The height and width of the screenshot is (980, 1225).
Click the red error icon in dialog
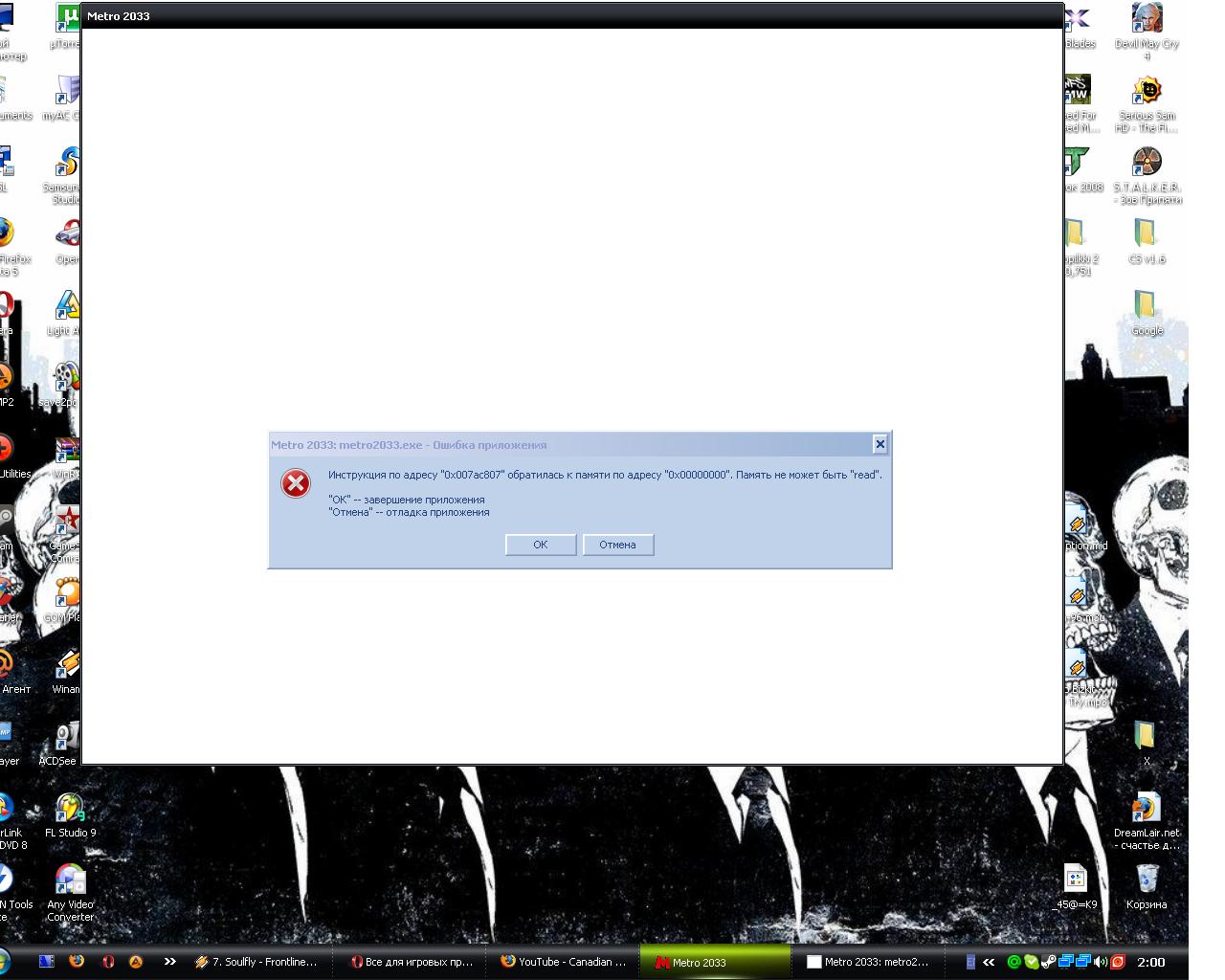click(x=296, y=483)
